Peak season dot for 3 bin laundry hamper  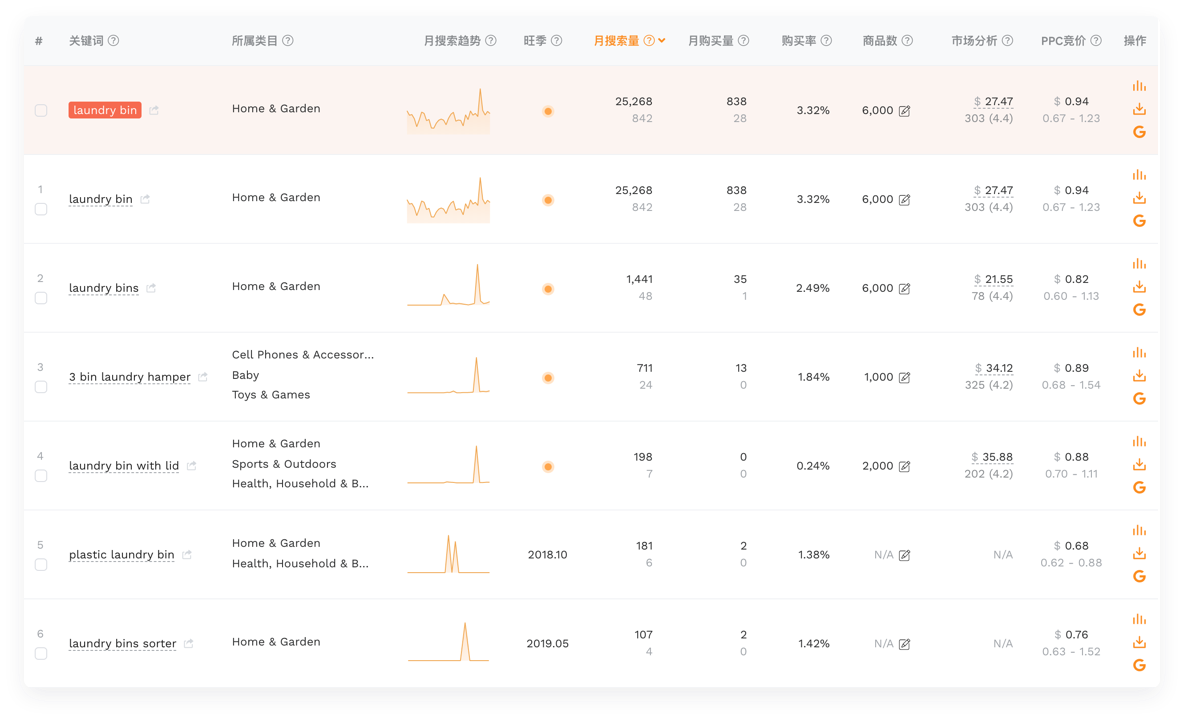[548, 377]
